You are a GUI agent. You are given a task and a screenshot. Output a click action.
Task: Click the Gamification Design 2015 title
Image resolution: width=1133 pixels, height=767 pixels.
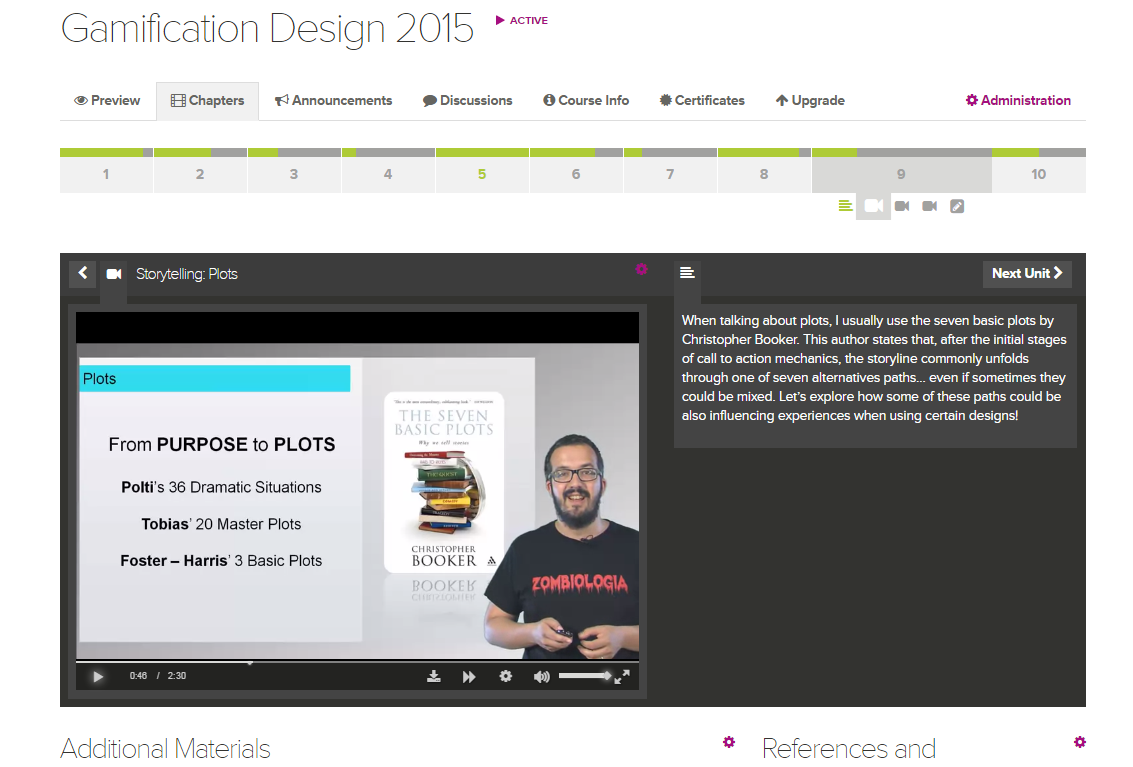267,29
